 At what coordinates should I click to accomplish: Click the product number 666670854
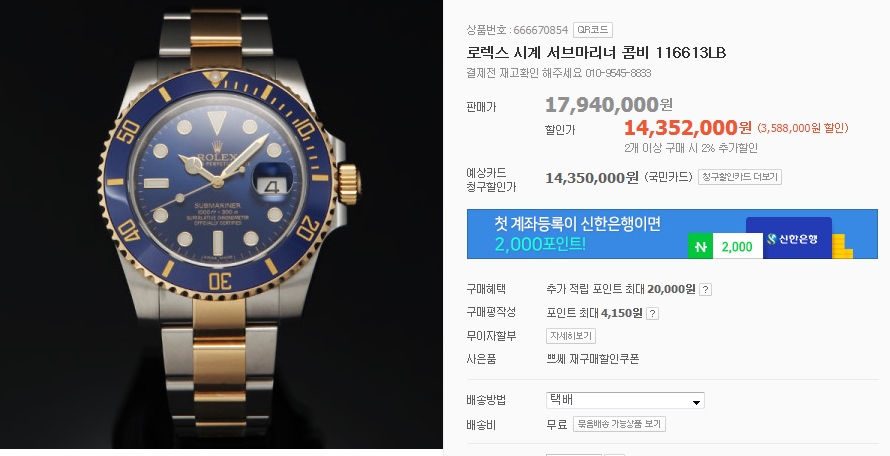540,30
